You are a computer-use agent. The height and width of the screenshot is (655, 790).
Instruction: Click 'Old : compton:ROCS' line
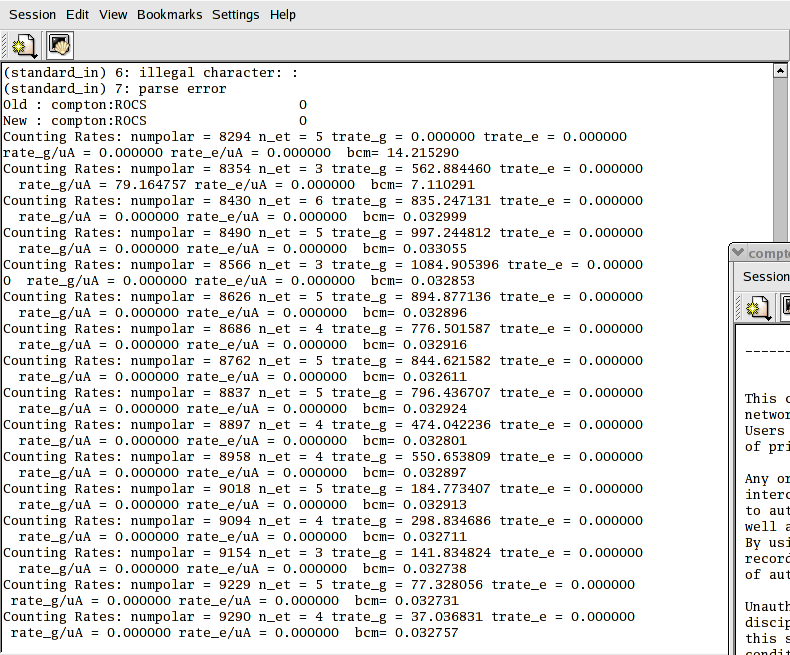point(155,105)
